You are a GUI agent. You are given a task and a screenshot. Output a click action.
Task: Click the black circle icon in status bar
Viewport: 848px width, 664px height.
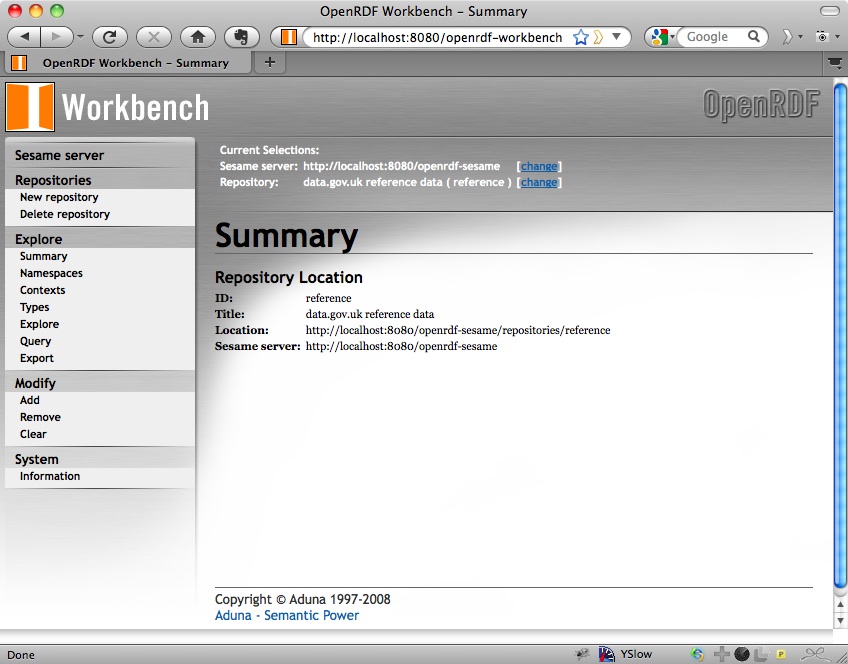[741, 654]
